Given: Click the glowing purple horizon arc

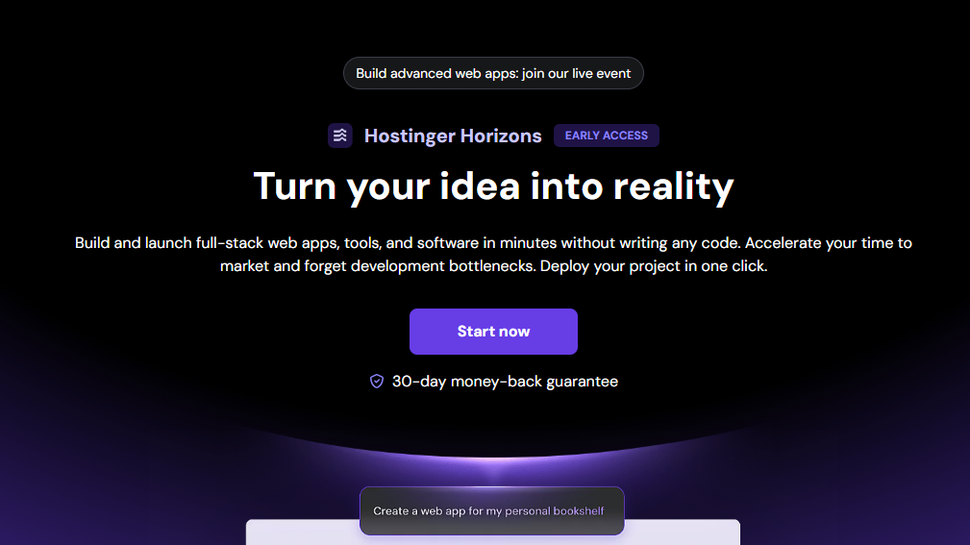Looking at the screenshot, I should point(493,455).
